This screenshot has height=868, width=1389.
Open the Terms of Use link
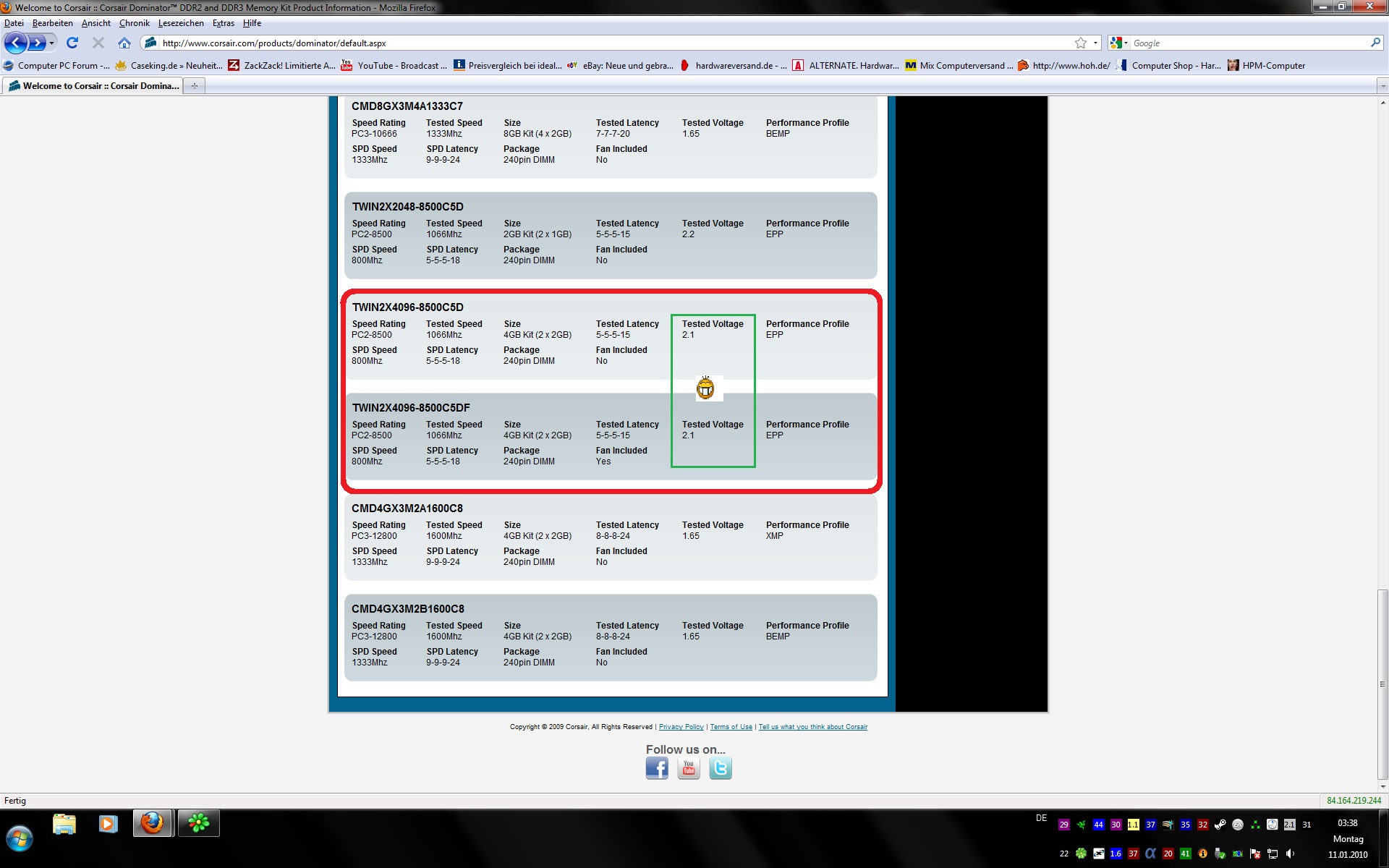pos(731,727)
